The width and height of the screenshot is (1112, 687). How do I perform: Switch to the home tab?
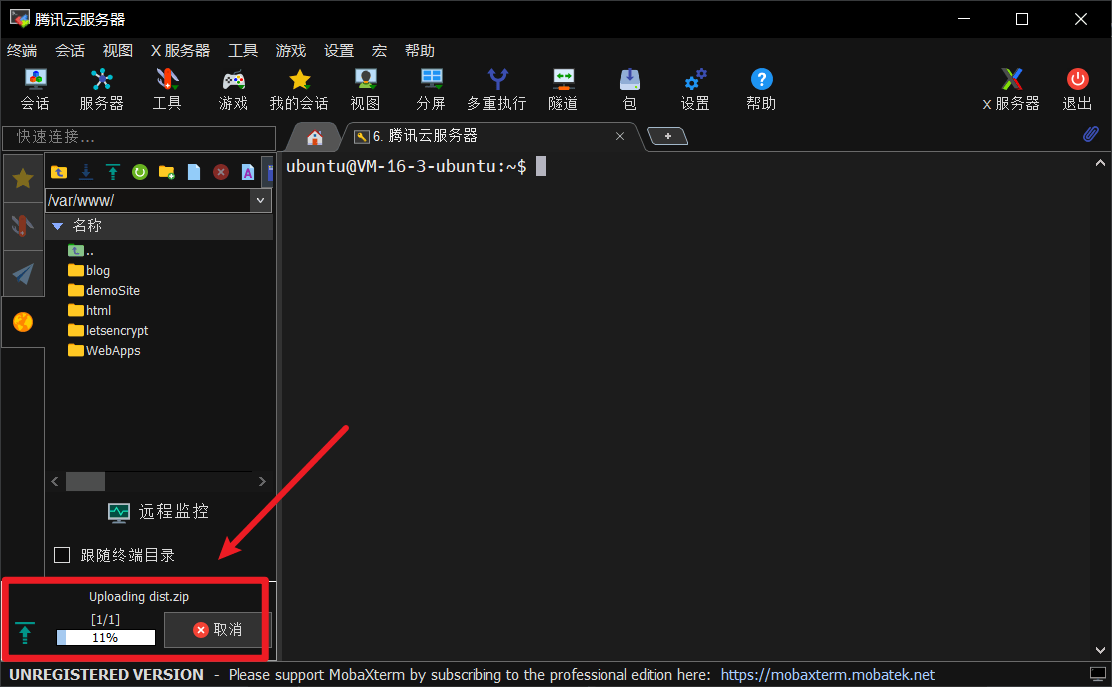[x=315, y=137]
